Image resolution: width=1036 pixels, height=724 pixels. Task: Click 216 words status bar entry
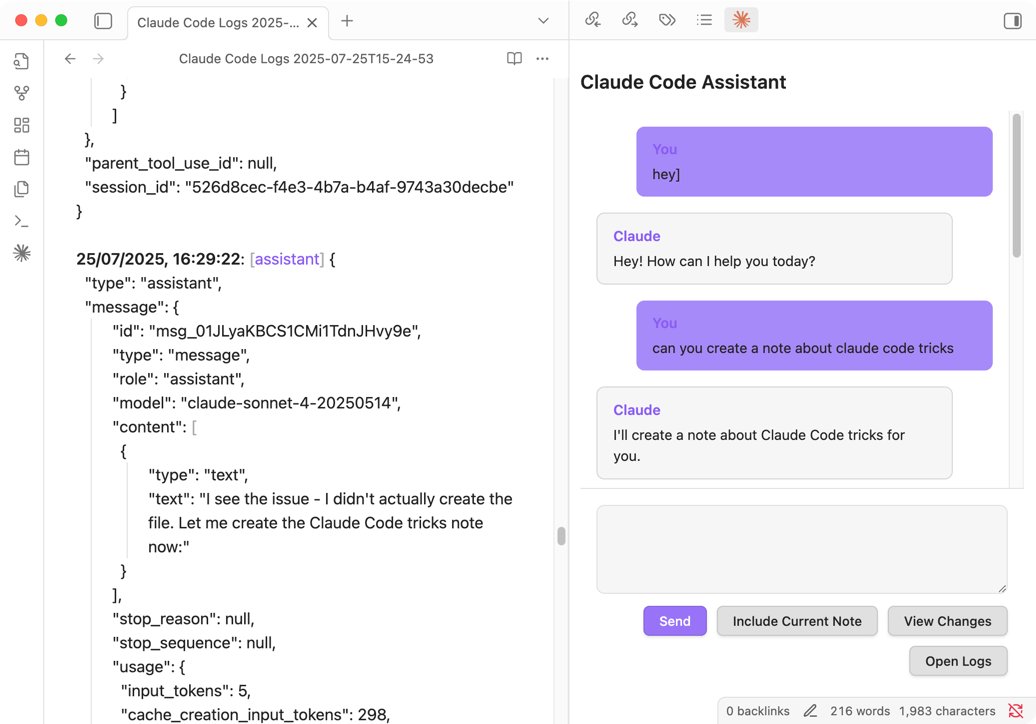pyautogui.click(x=860, y=711)
